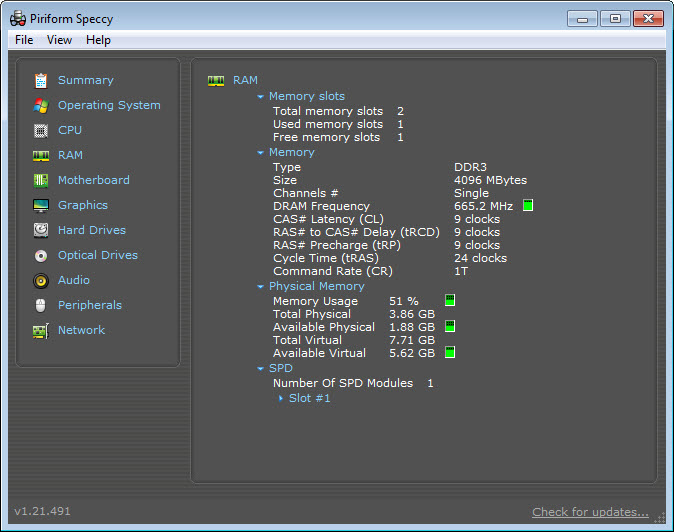Open the Optical Drives section label
Viewport: 674px width, 532px height.
click(x=98, y=255)
